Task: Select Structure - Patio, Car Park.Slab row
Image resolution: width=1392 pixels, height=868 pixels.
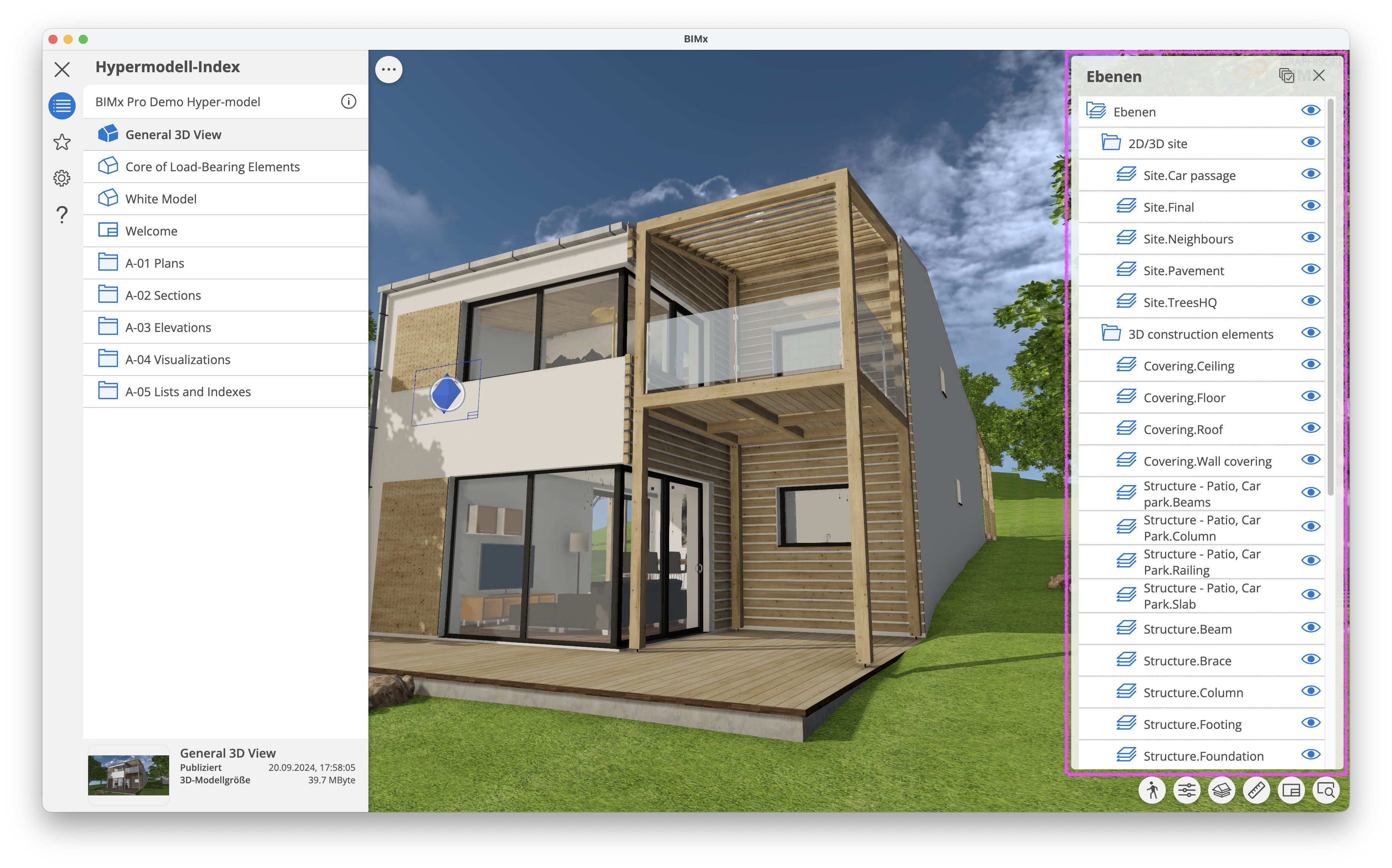Action: coord(1201,595)
